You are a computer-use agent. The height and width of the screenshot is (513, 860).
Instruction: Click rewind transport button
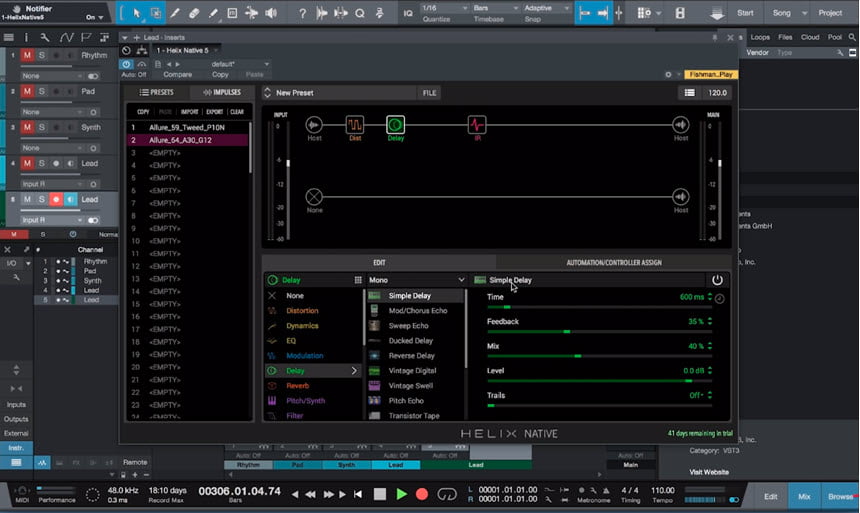coord(310,494)
